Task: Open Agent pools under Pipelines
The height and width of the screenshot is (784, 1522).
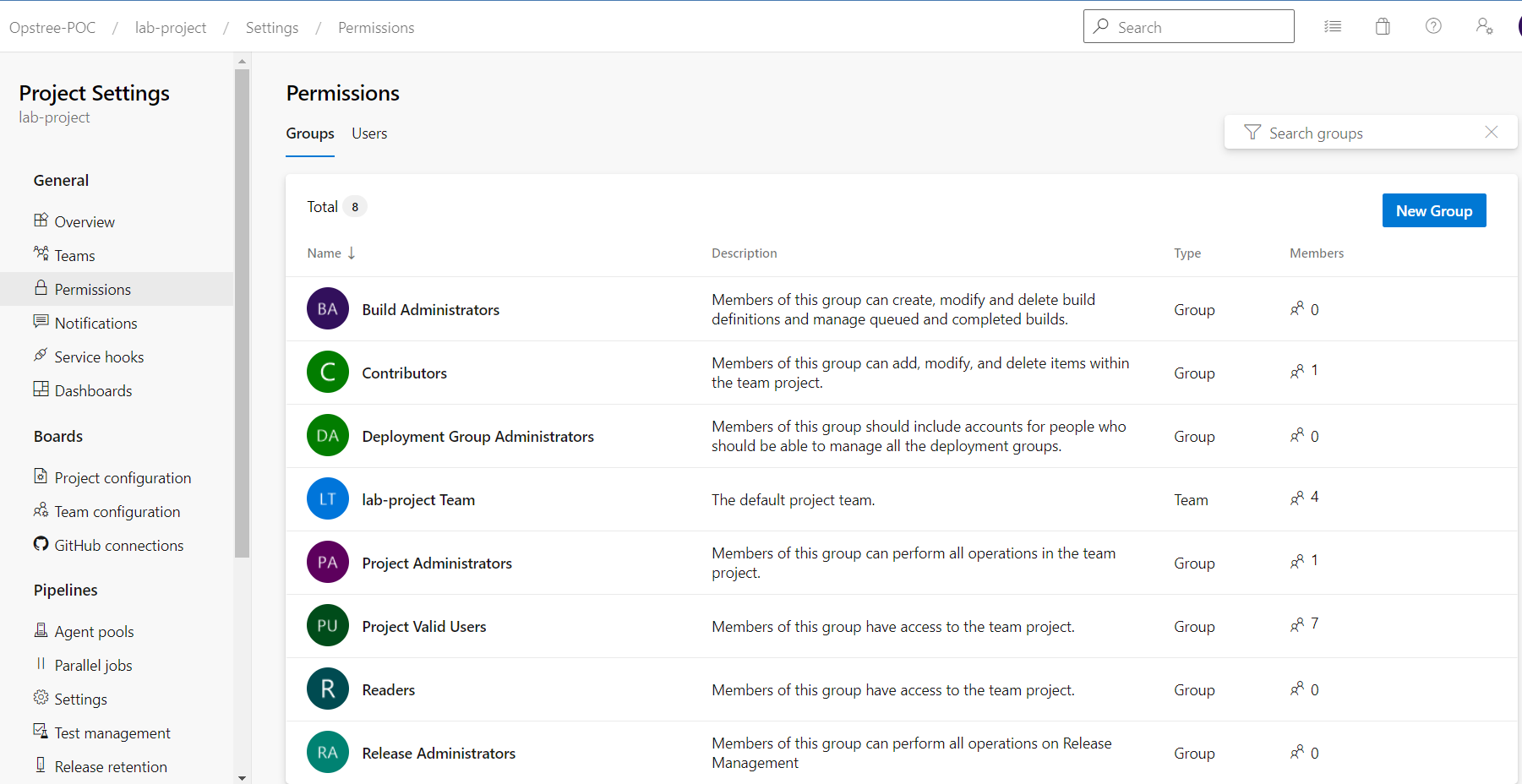Action: (x=93, y=631)
